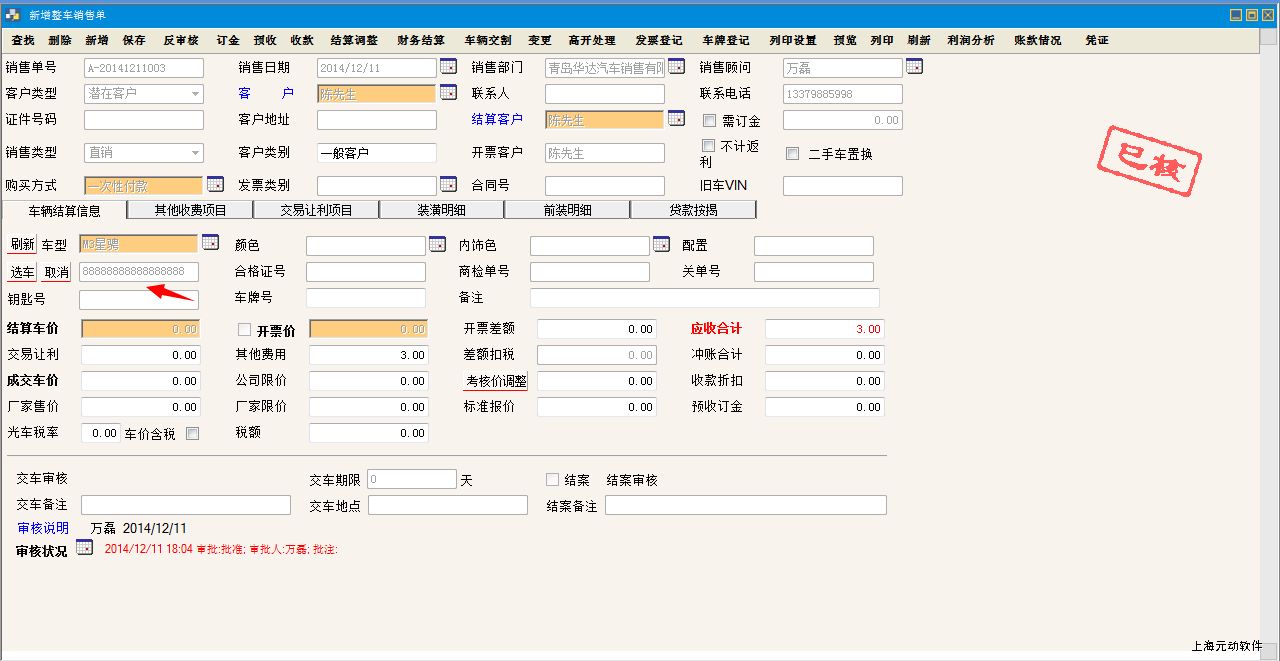The image size is (1280, 661).
Task: Click the 交车备注 input field
Action: pos(185,505)
